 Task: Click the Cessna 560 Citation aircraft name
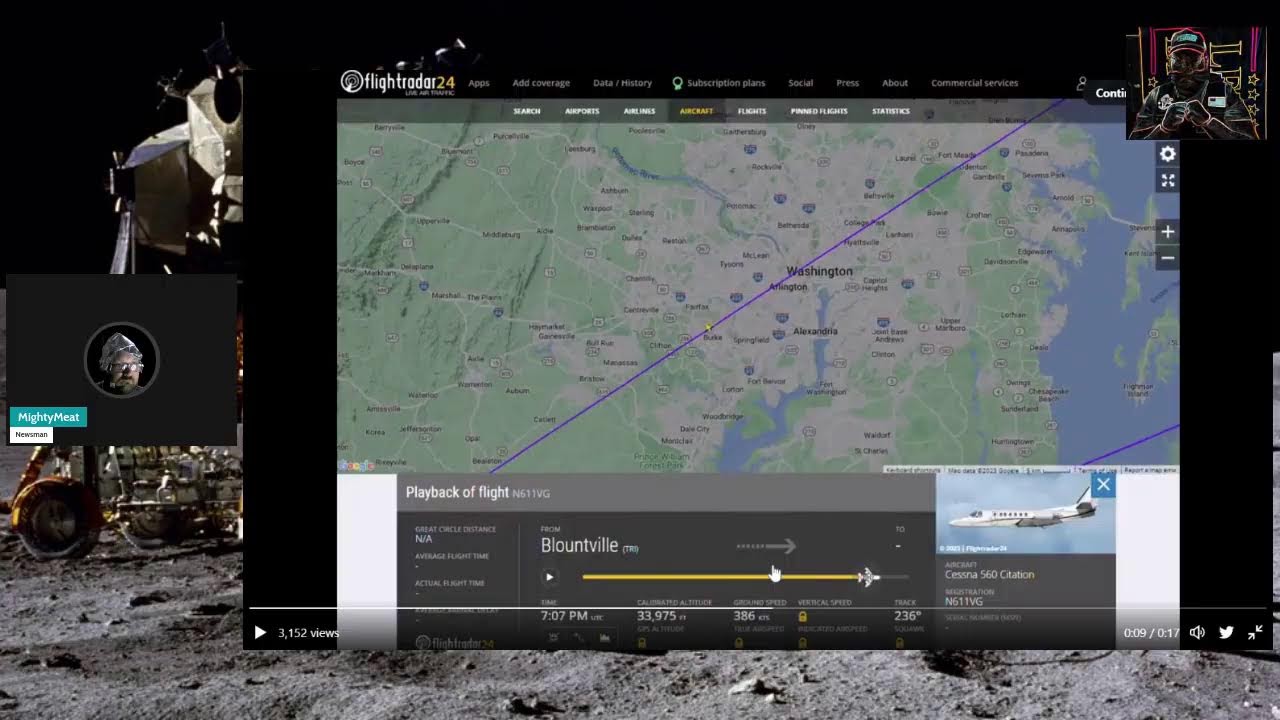[x=990, y=575]
